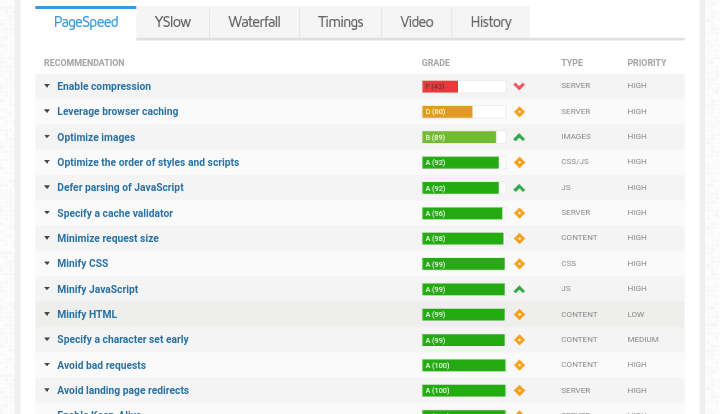This screenshot has height=414, width=720.
Task: Click the Type column header
Action: point(572,63)
